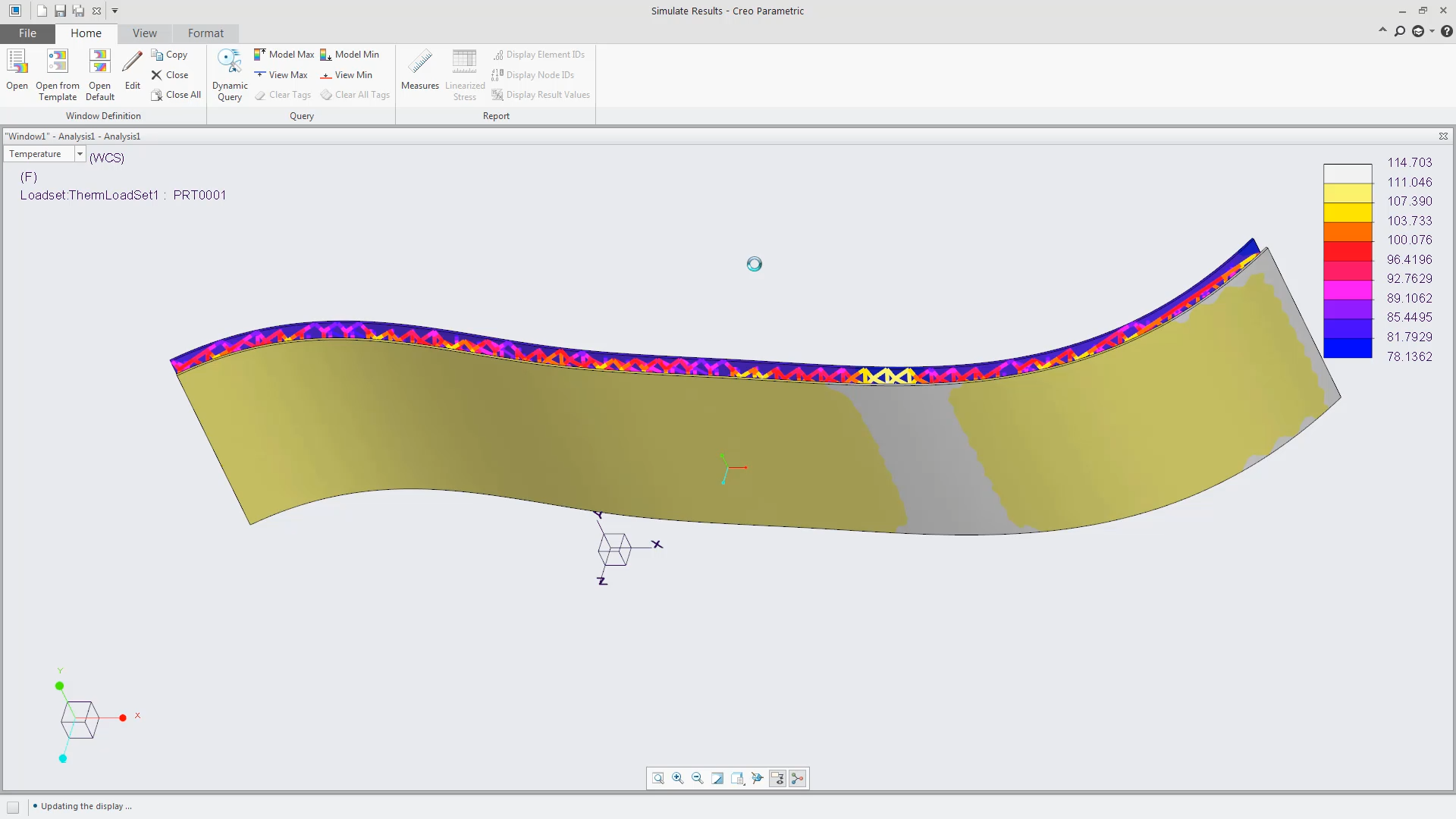This screenshot has height=819, width=1456.
Task: Open the Temperature quantity dropdown
Action: click(x=79, y=153)
